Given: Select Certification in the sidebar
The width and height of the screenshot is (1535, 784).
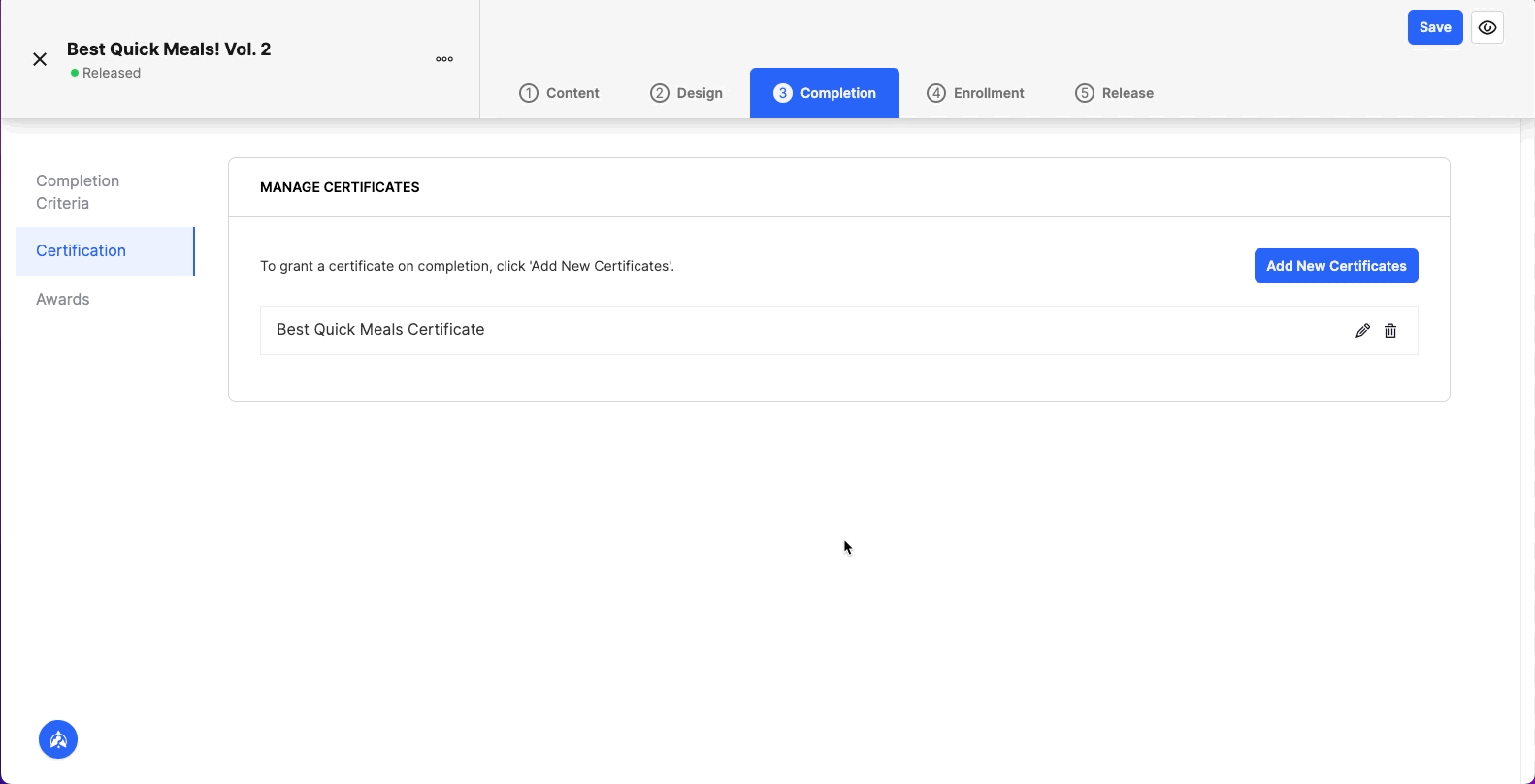Looking at the screenshot, I should coord(106,251).
